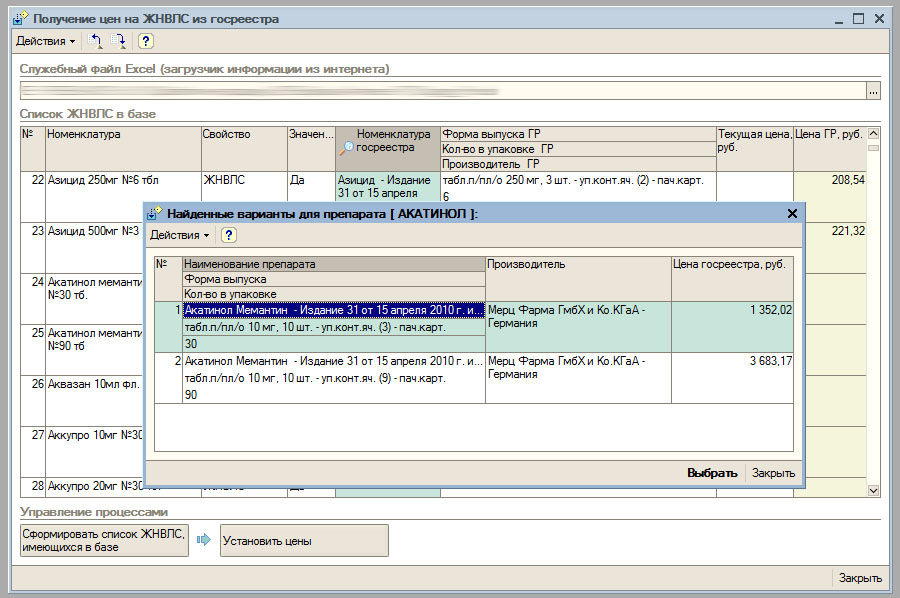Click the arrow icon between process buttons
Screen dimensions: 900x598
coord(204,541)
